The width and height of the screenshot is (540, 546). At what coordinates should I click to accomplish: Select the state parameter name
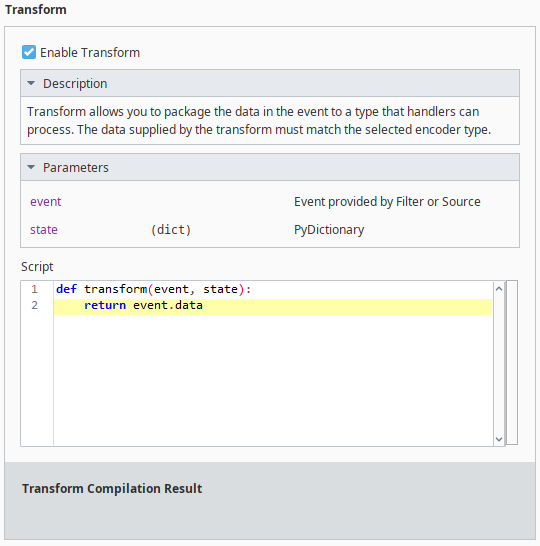pos(44,230)
